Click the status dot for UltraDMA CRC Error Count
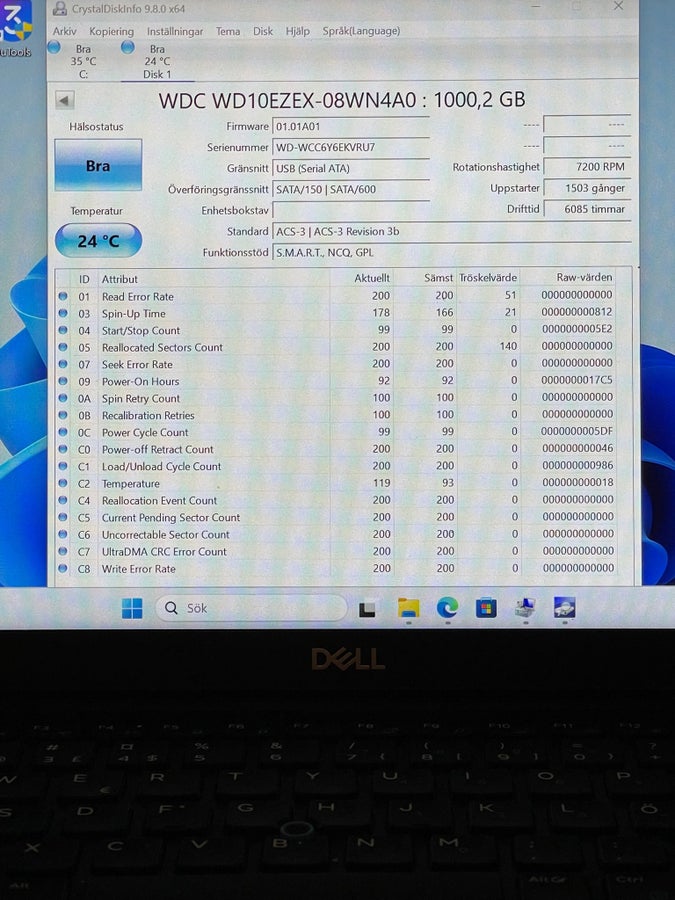This screenshot has height=900, width=675. click(63, 552)
